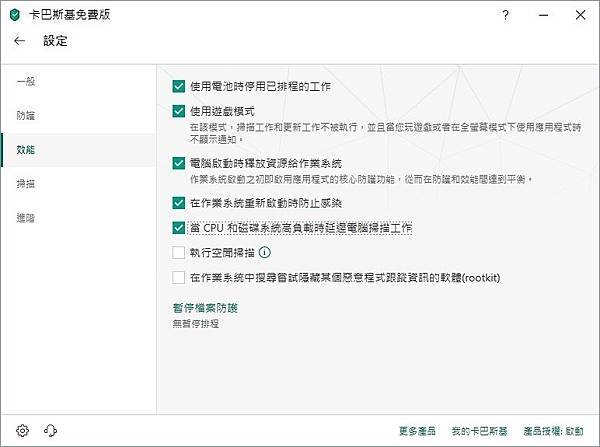Screen dimensions: 600x447
Task: Uncheck 使用電池時停用已排程的工作
Action: pyautogui.click(x=179, y=86)
